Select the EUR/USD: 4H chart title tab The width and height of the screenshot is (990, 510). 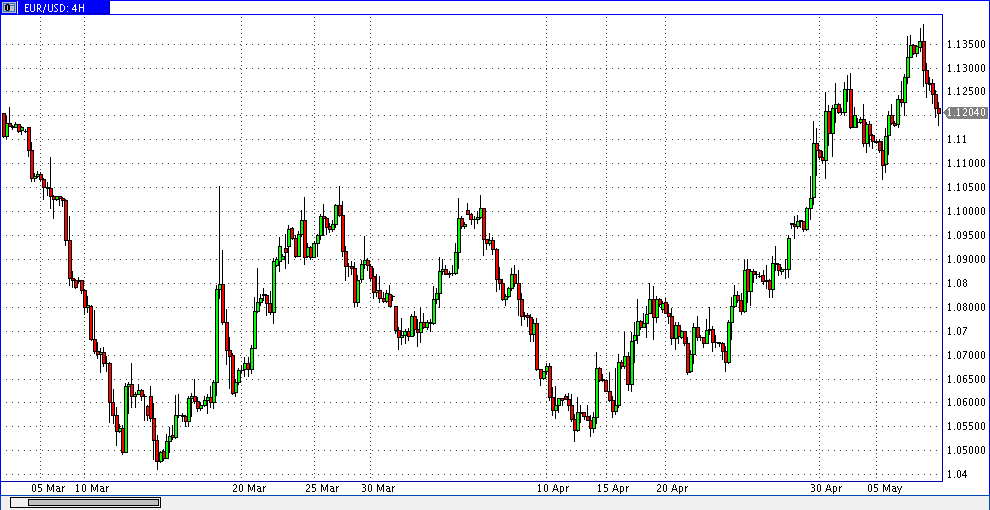click(x=56, y=8)
